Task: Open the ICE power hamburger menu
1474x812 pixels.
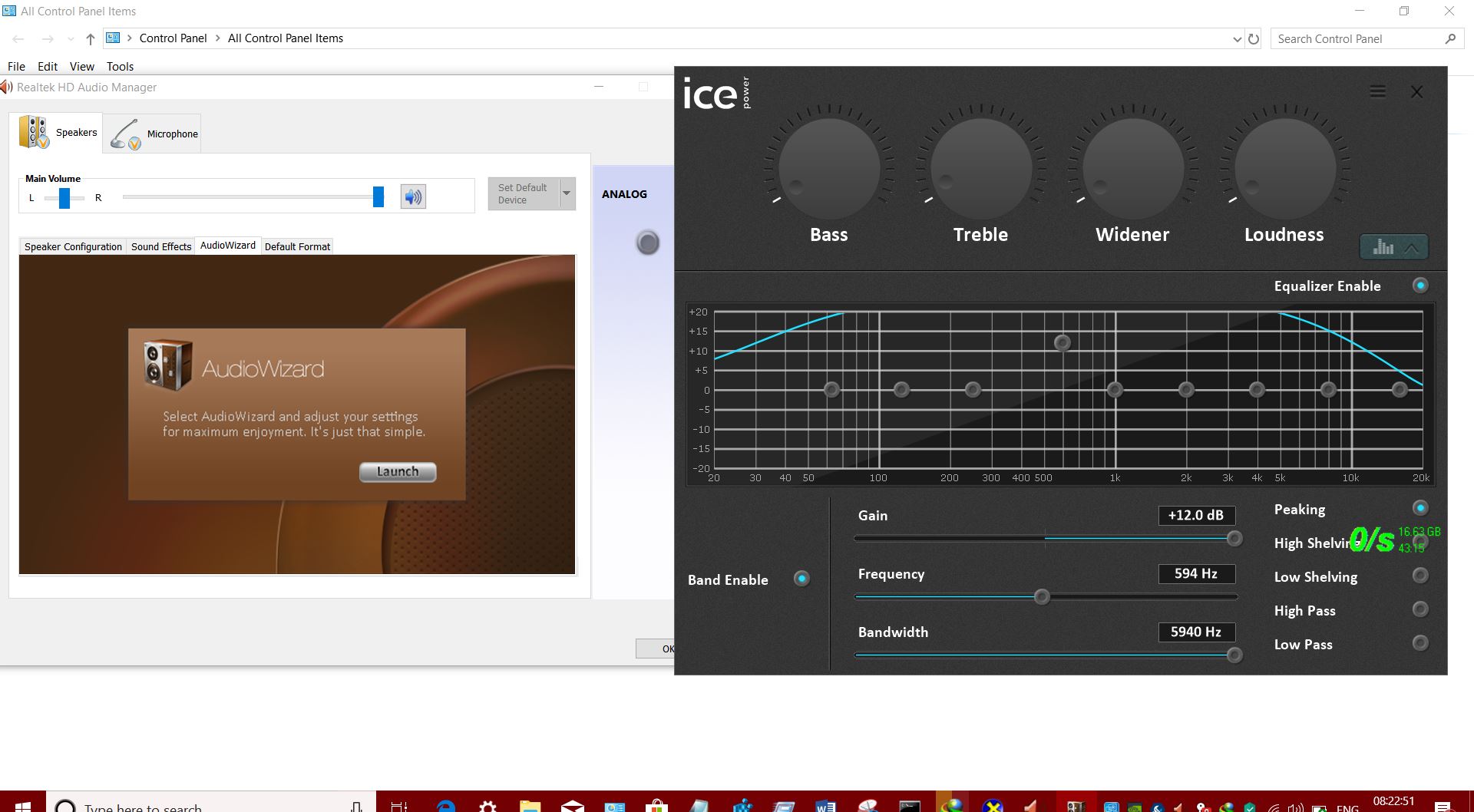Action: coord(1378,92)
